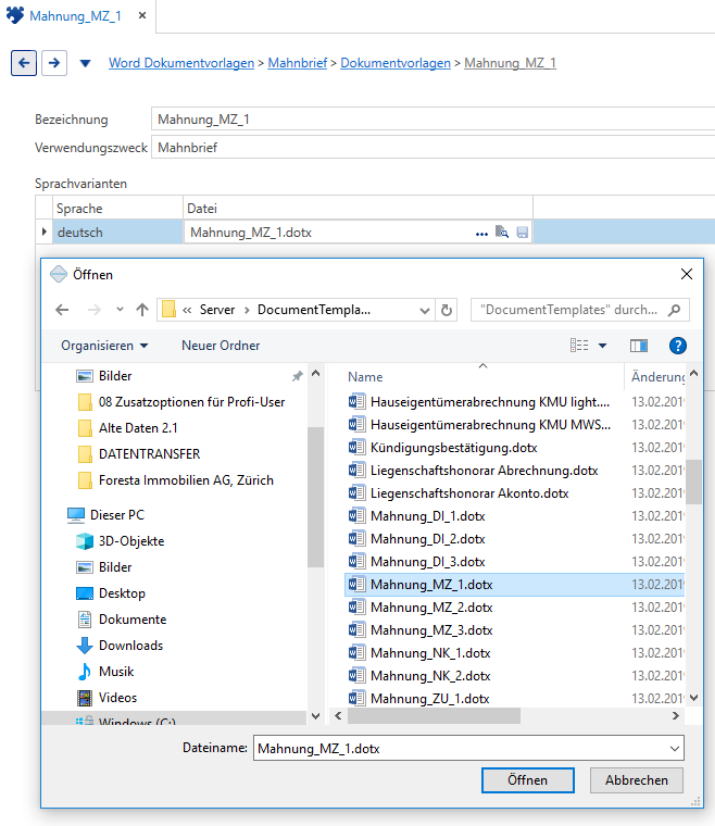The image size is (715, 826).
Task: Open the navigation history dropdown triangle
Action: point(85,64)
